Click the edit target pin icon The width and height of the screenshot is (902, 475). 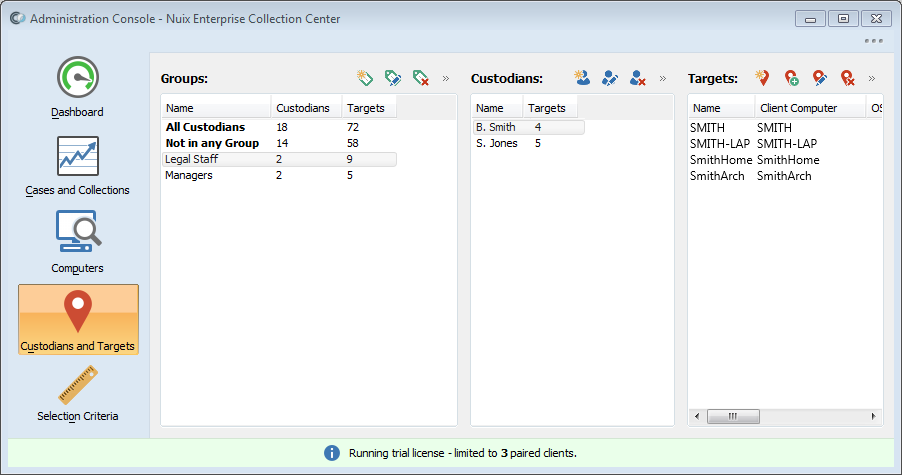coord(819,78)
